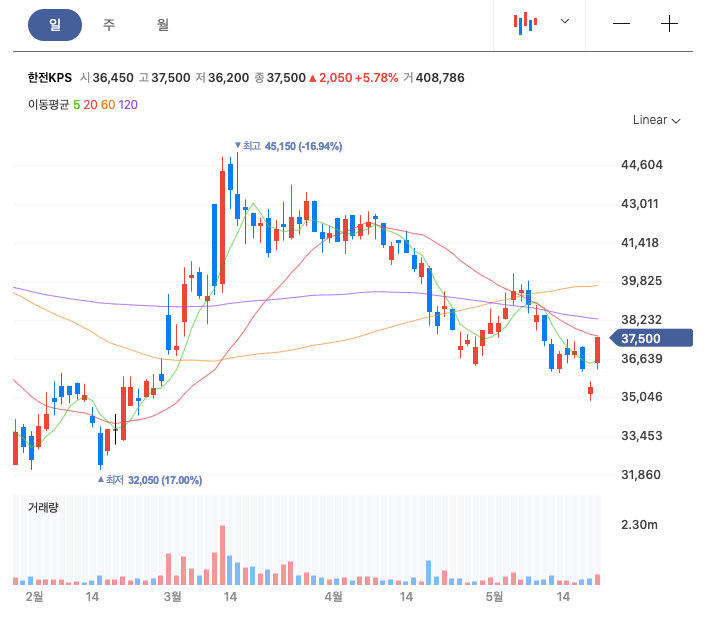Switch to the 주 (weekly) chart tab
Viewport: 705px width, 619px height.
coord(109,25)
